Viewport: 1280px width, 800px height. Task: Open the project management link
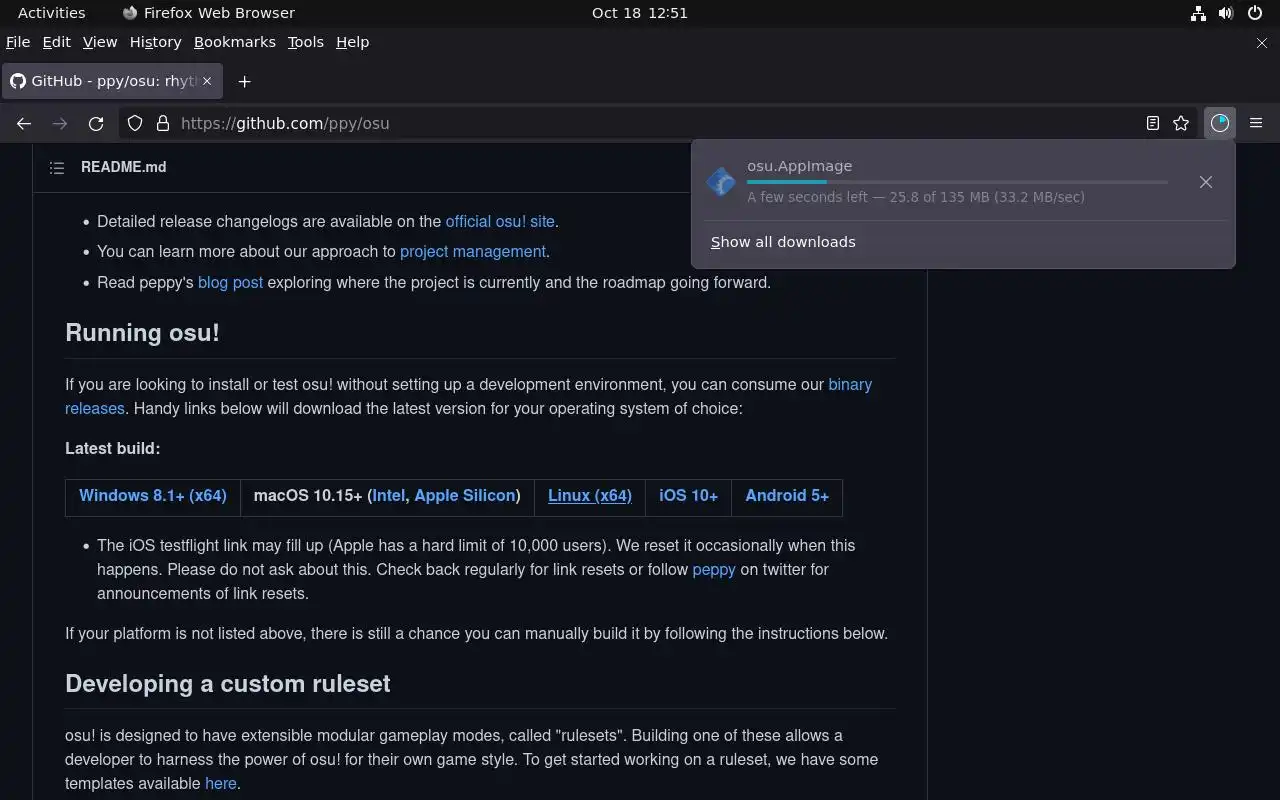click(473, 251)
